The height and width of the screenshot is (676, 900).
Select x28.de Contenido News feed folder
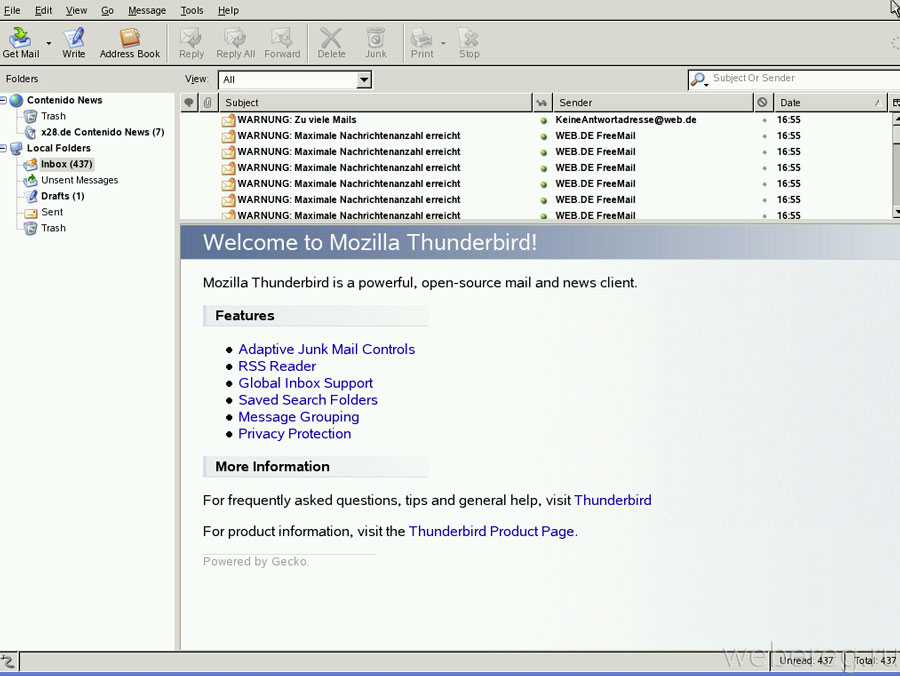(102, 132)
